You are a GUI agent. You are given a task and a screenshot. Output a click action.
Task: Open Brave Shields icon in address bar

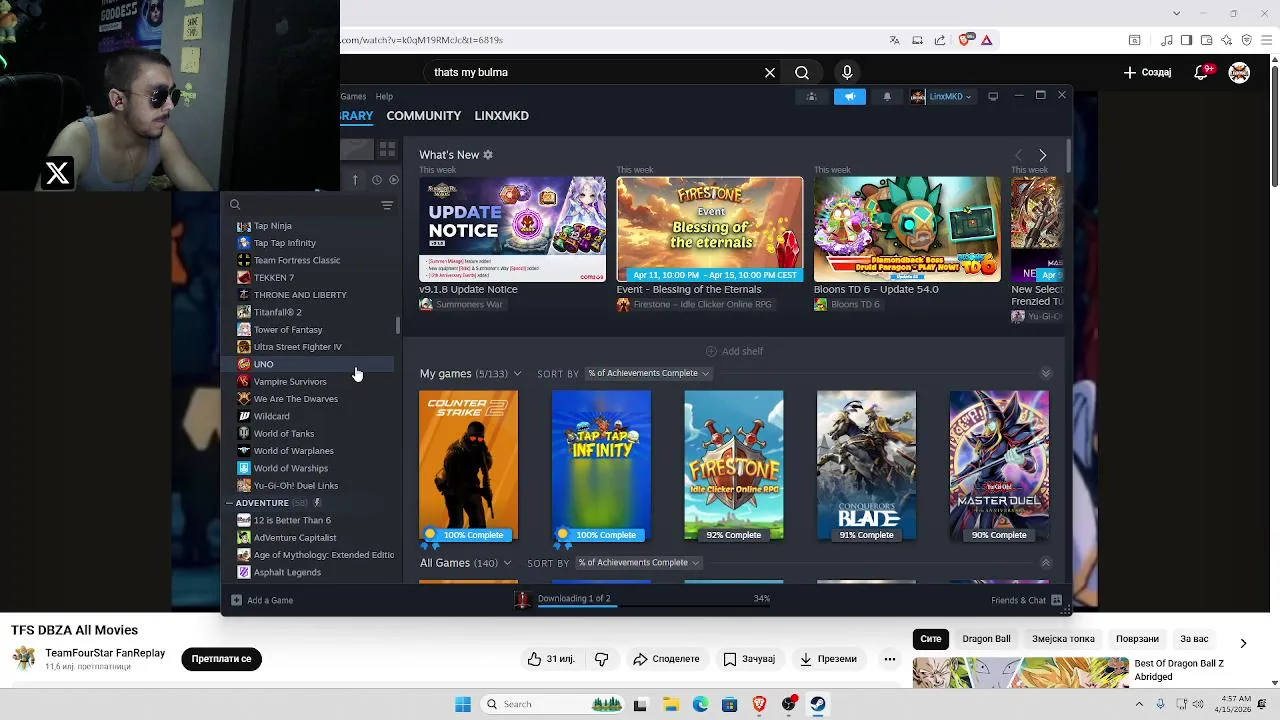(x=964, y=40)
